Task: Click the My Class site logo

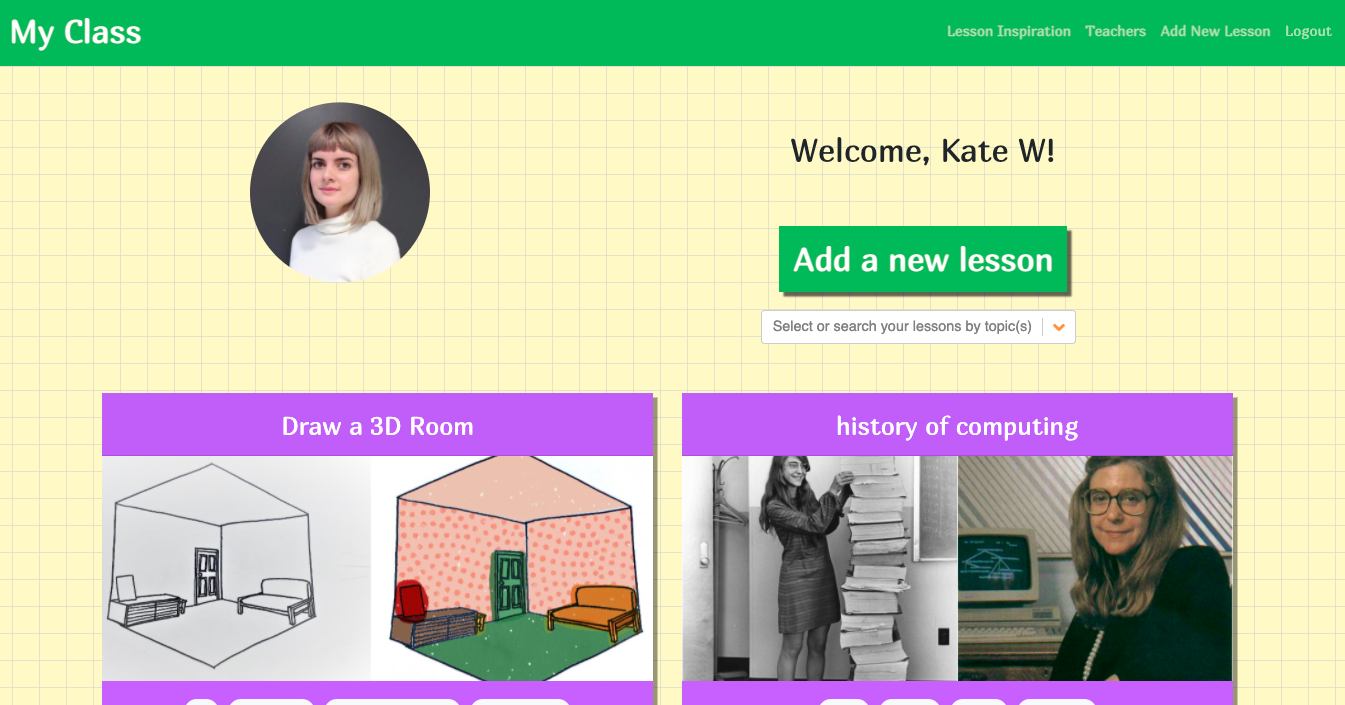Action: (x=76, y=32)
